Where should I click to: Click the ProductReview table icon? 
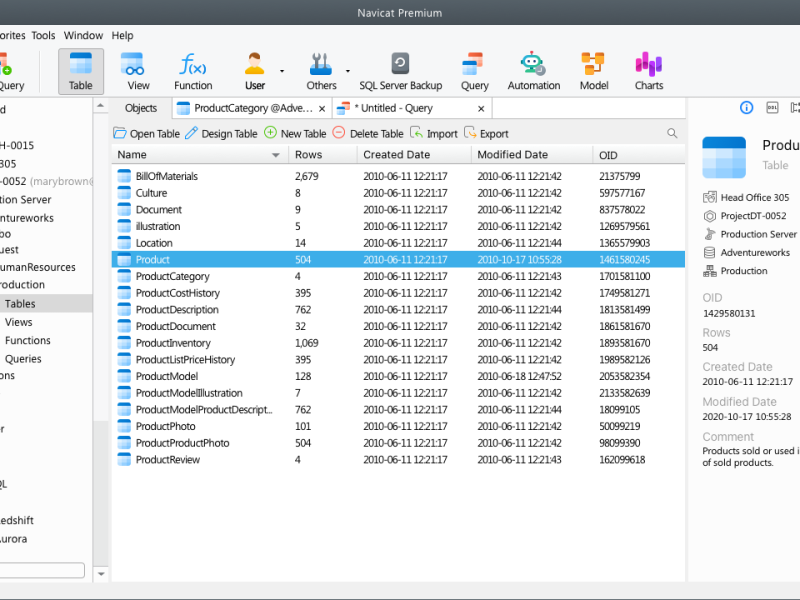point(124,459)
